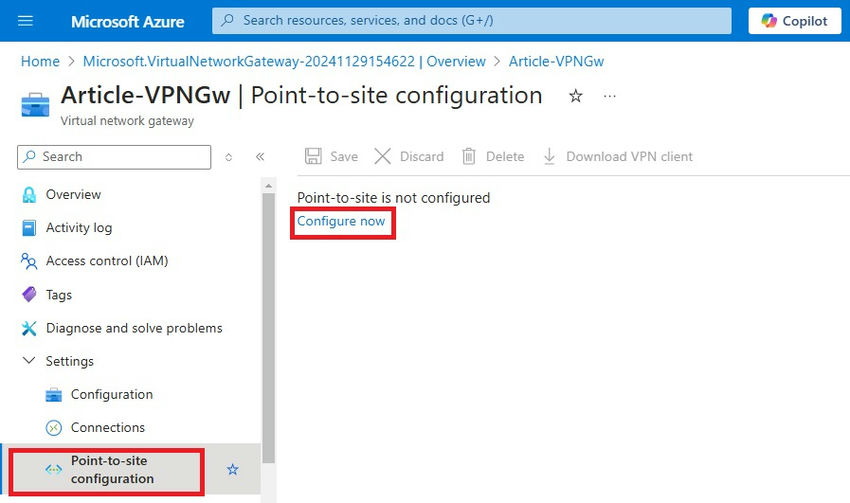The height and width of the screenshot is (503, 850).
Task: Click the sidebar scrollbar up arrow
Action: click(x=268, y=186)
